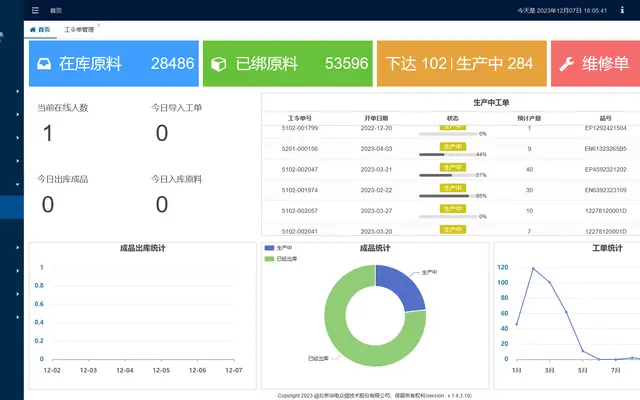This screenshot has width=640, height=400.
Task: Click the 0% progress bar of 5102-002057
Action: 448,217
